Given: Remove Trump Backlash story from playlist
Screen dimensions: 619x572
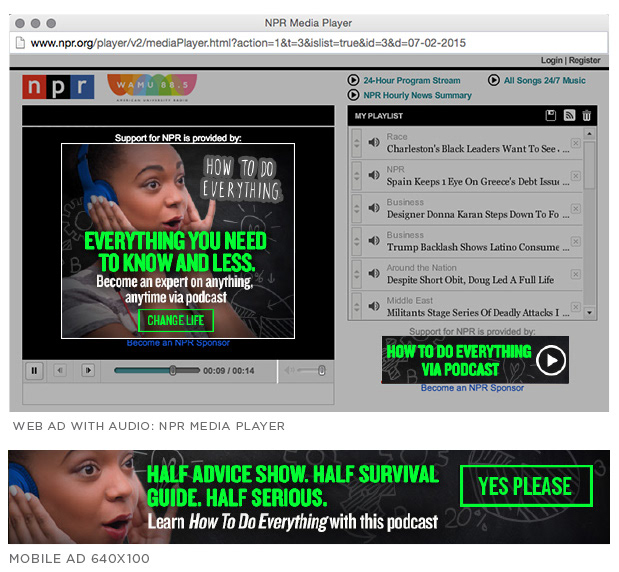Looking at the screenshot, I should (576, 241).
